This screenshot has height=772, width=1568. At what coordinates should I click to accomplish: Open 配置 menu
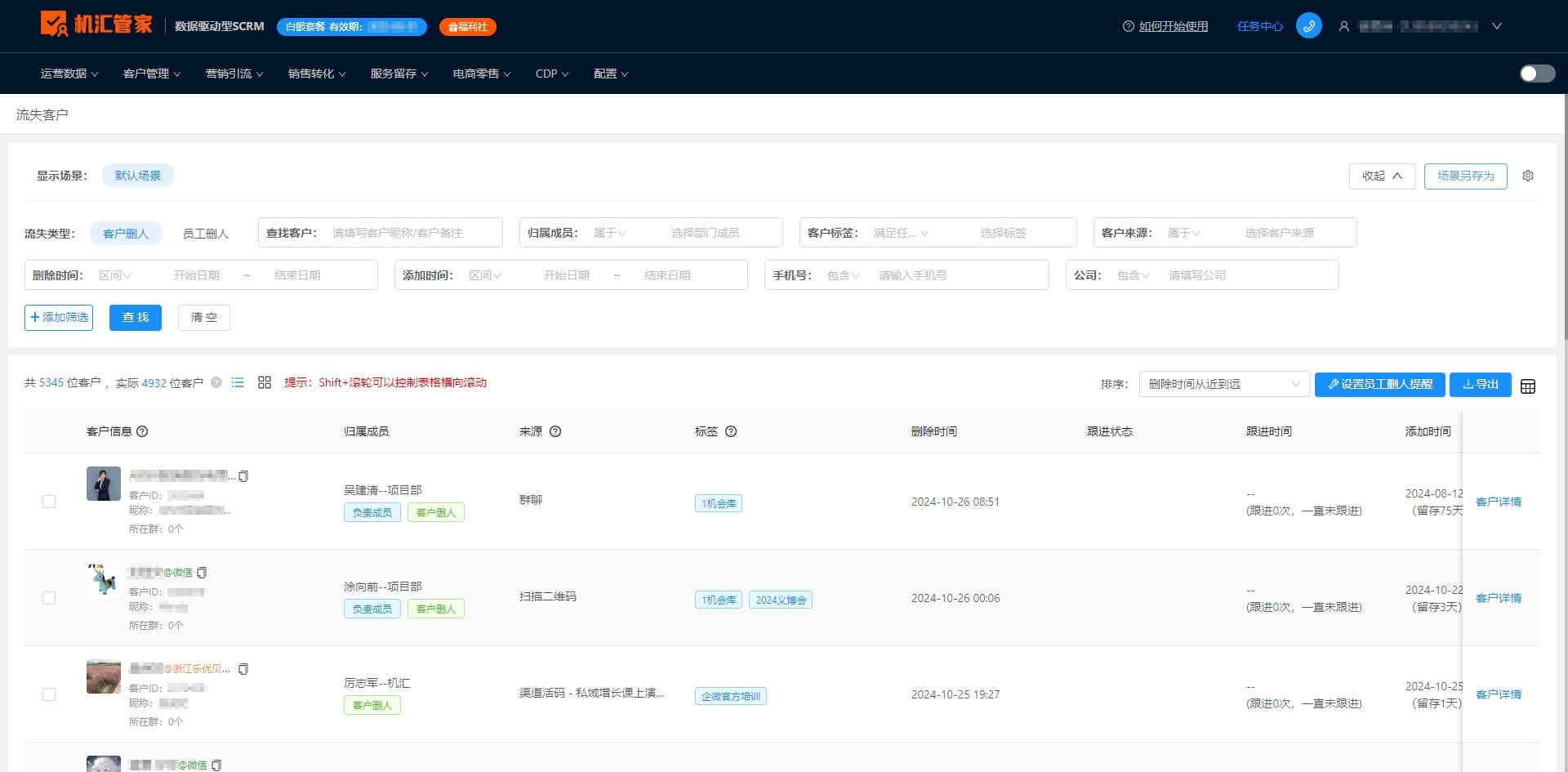pos(611,74)
